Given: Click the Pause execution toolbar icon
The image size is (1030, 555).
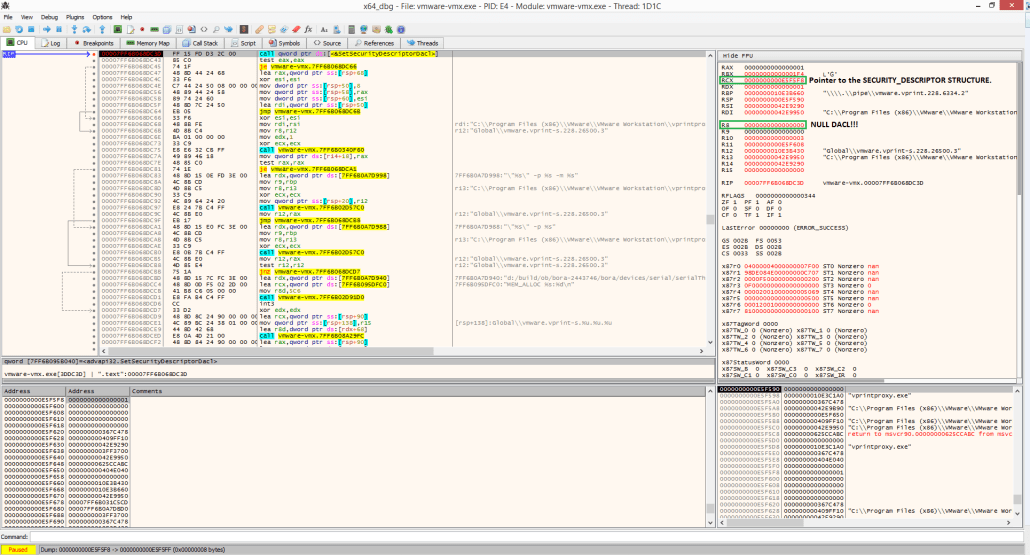Looking at the screenshot, I should coord(59,29).
